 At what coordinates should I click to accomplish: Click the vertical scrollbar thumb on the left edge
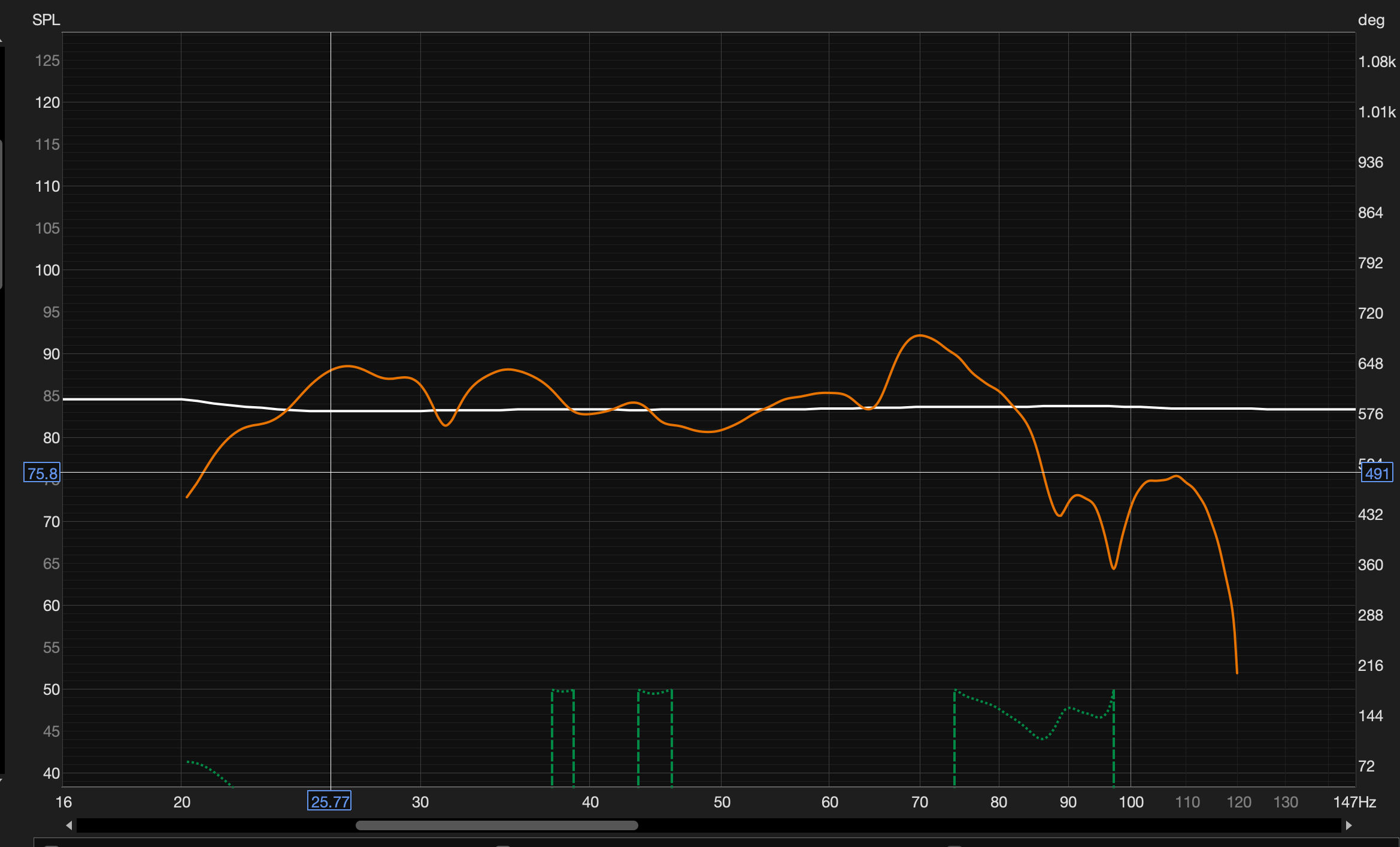click(x=1, y=213)
